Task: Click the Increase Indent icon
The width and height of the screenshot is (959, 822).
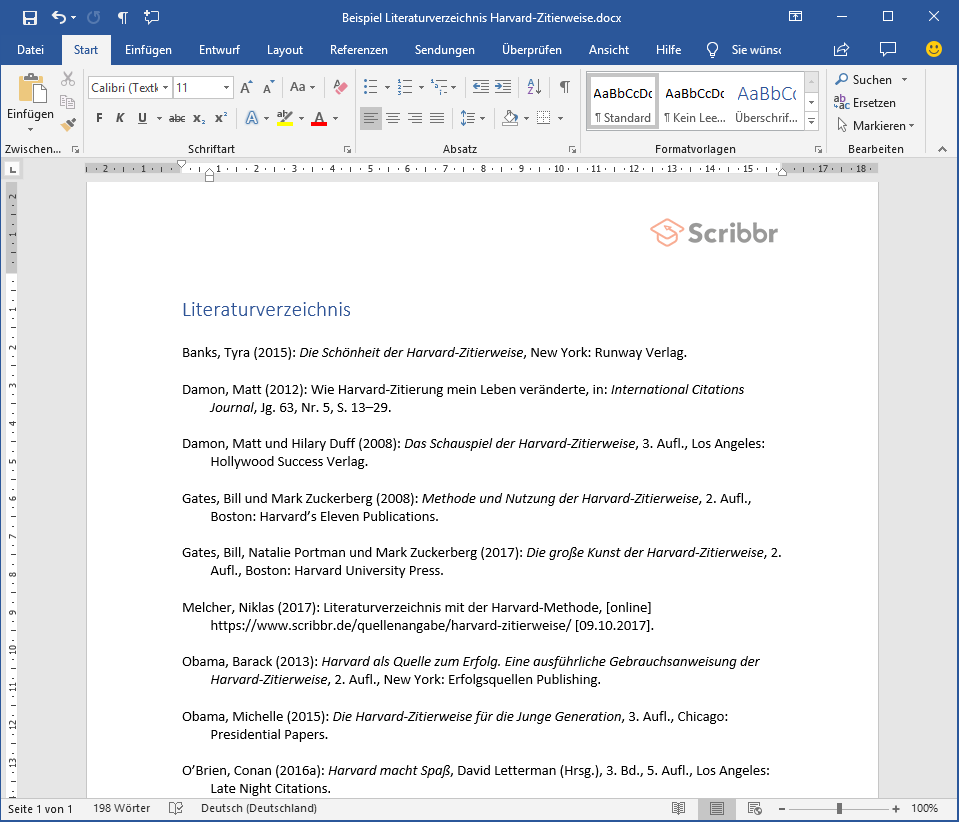Action: coord(502,87)
